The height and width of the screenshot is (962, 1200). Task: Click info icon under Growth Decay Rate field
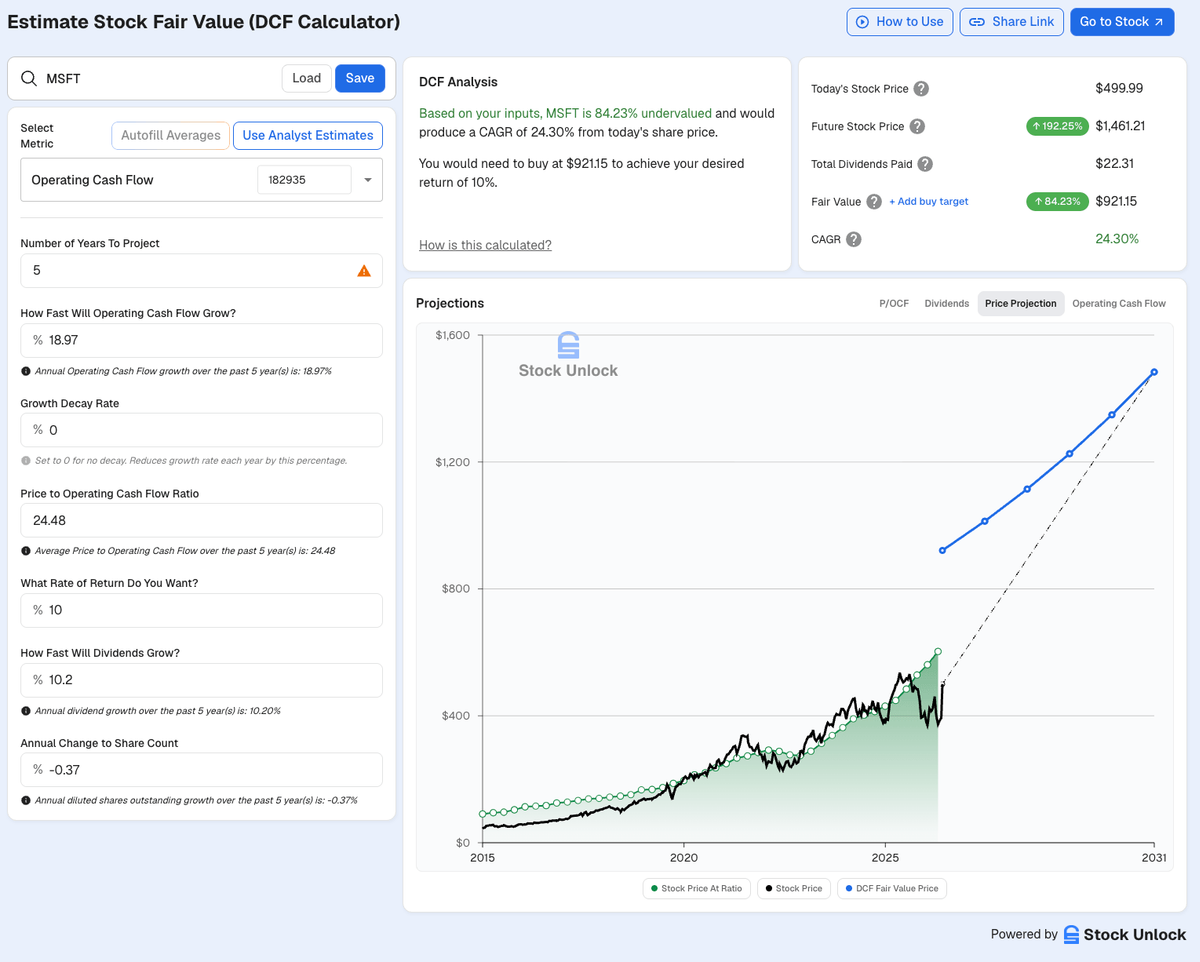26,461
